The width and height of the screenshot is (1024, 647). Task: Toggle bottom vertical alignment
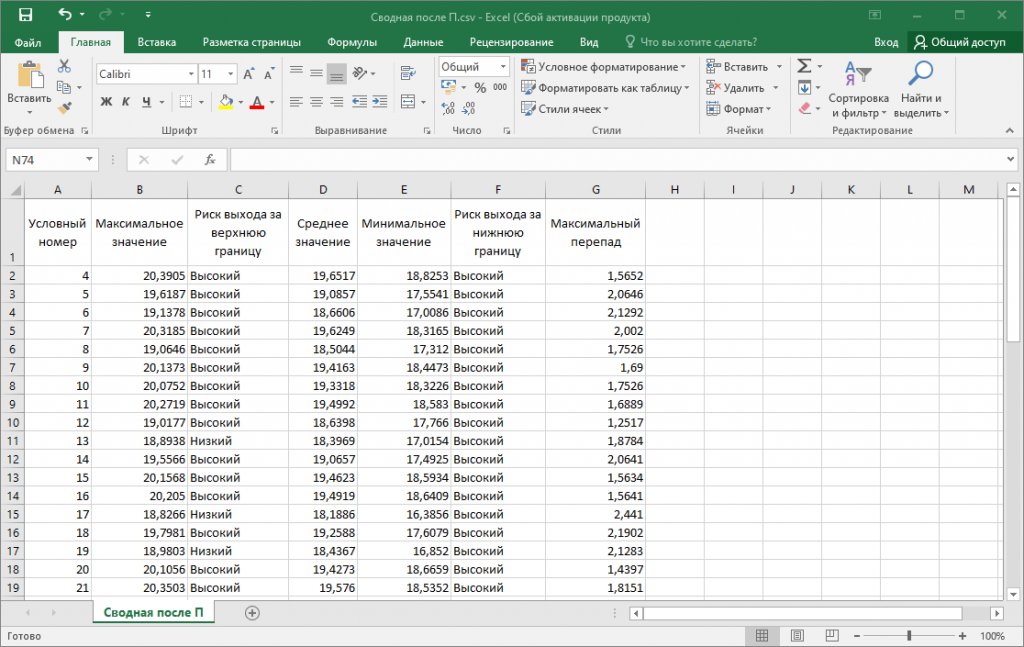point(337,73)
